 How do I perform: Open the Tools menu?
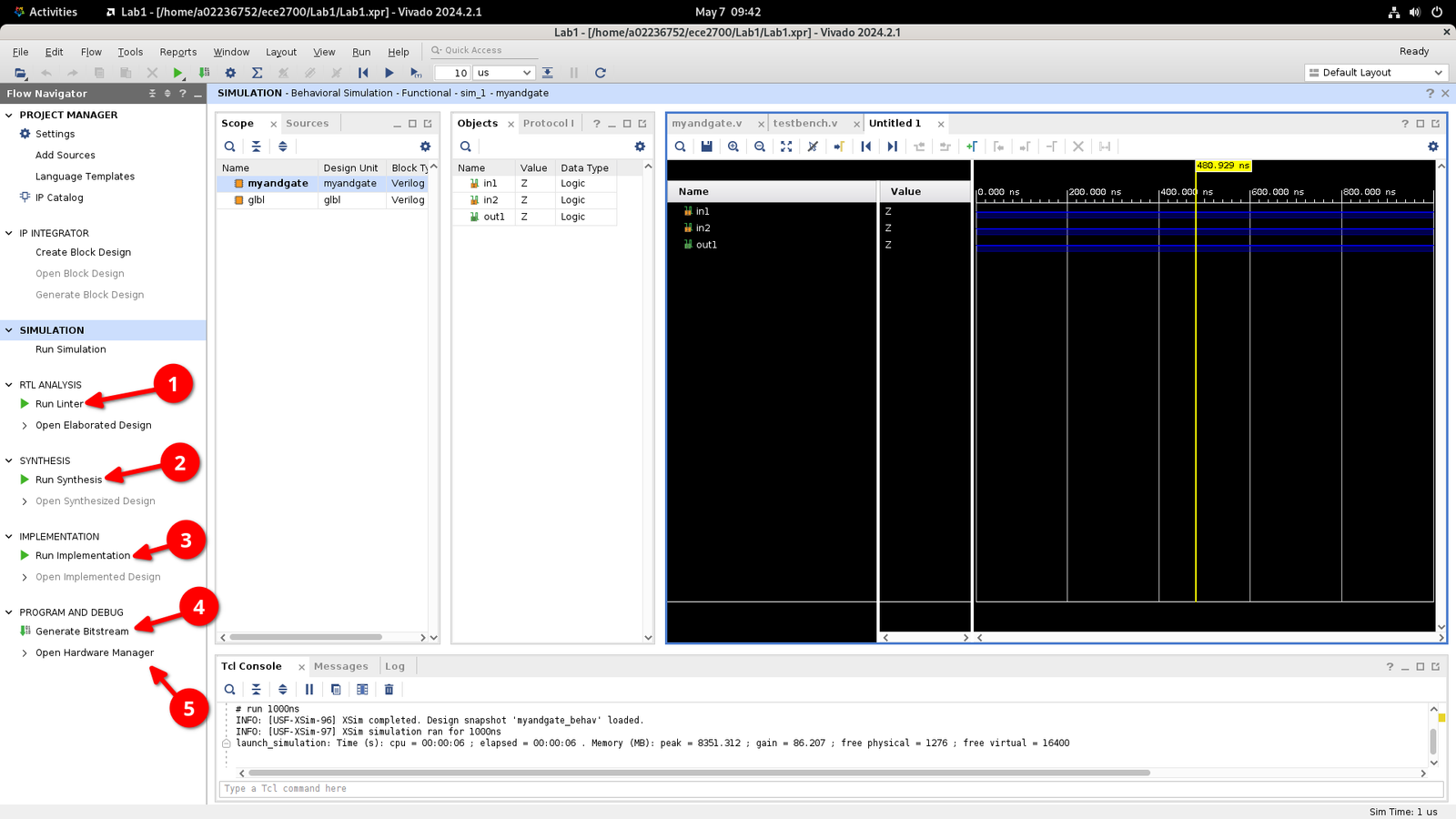[x=130, y=52]
